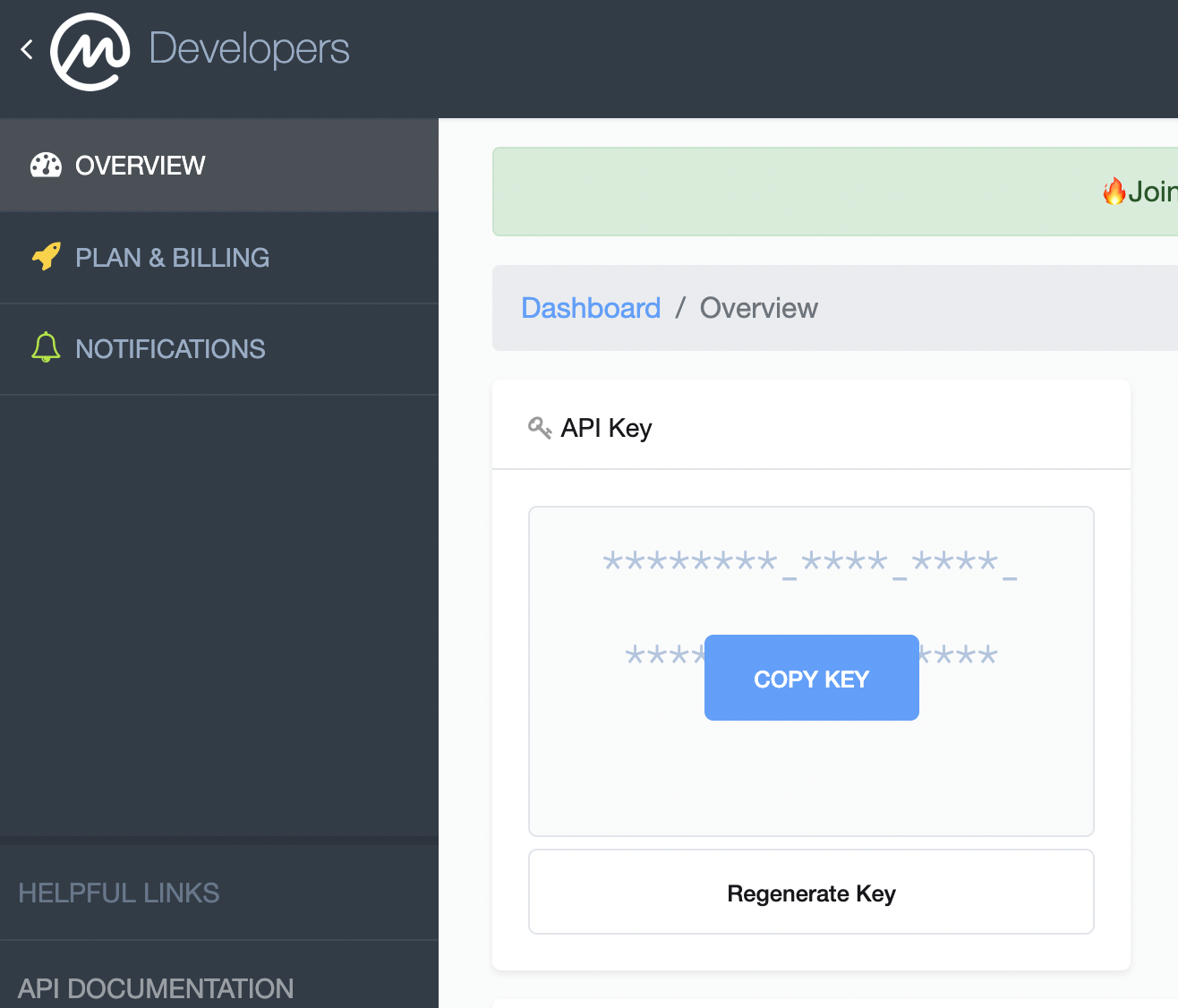Screen dimensions: 1178x1008
Task: Click the API Key key icon
Action: 540,428
